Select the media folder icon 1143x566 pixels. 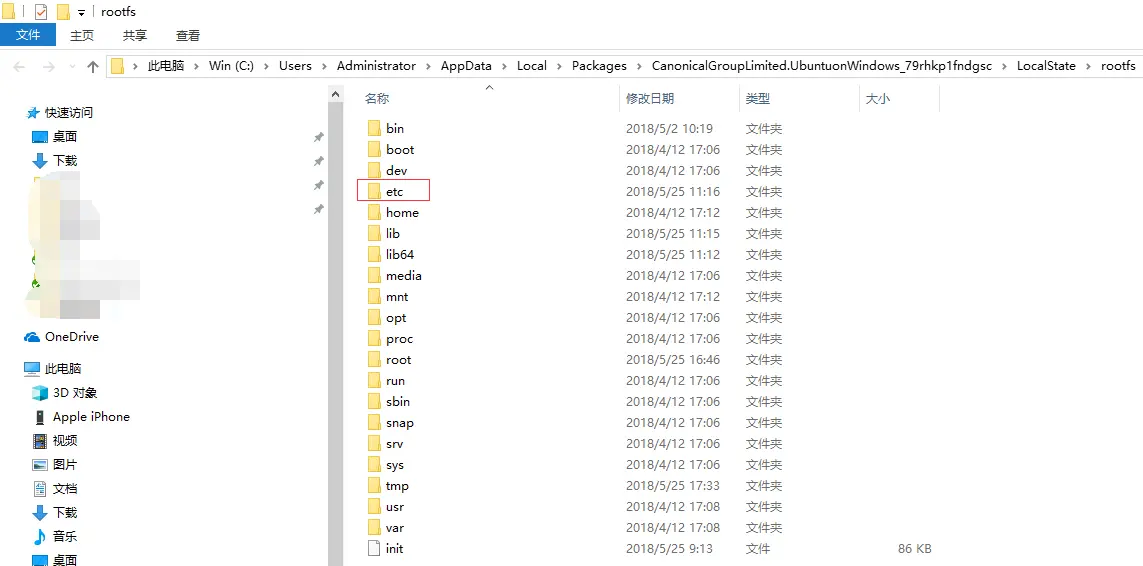(374, 276)
